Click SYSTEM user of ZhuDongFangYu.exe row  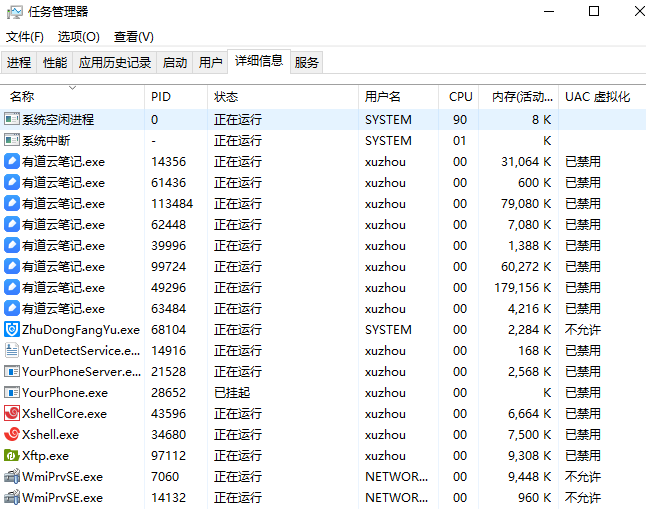tap(388, 330)
